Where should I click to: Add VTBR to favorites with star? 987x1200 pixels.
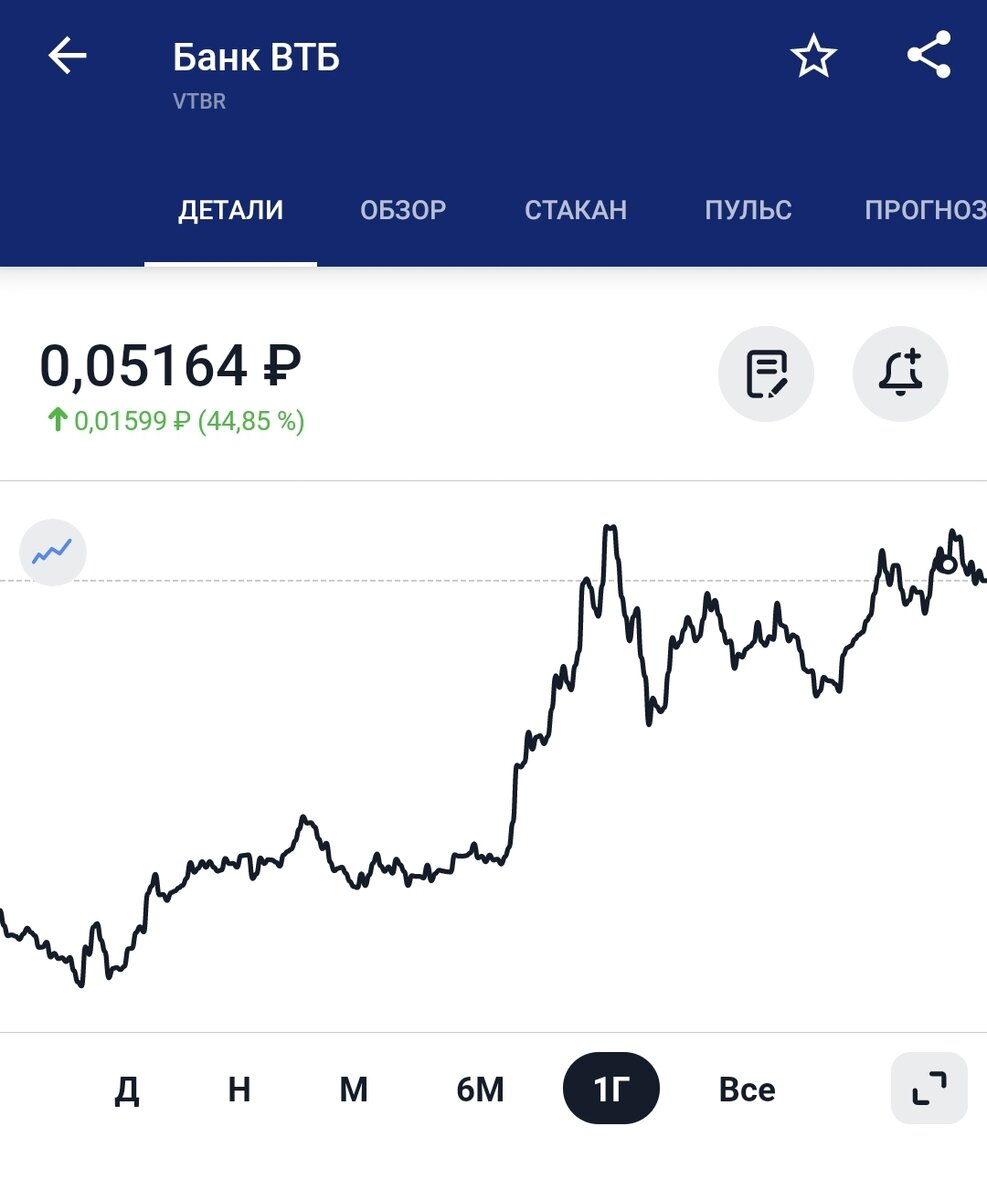pyautogui.click(x=813, y=56)
